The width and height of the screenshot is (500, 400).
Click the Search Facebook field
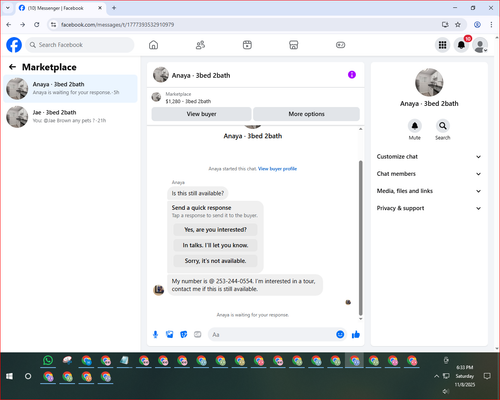pos(80,45)
